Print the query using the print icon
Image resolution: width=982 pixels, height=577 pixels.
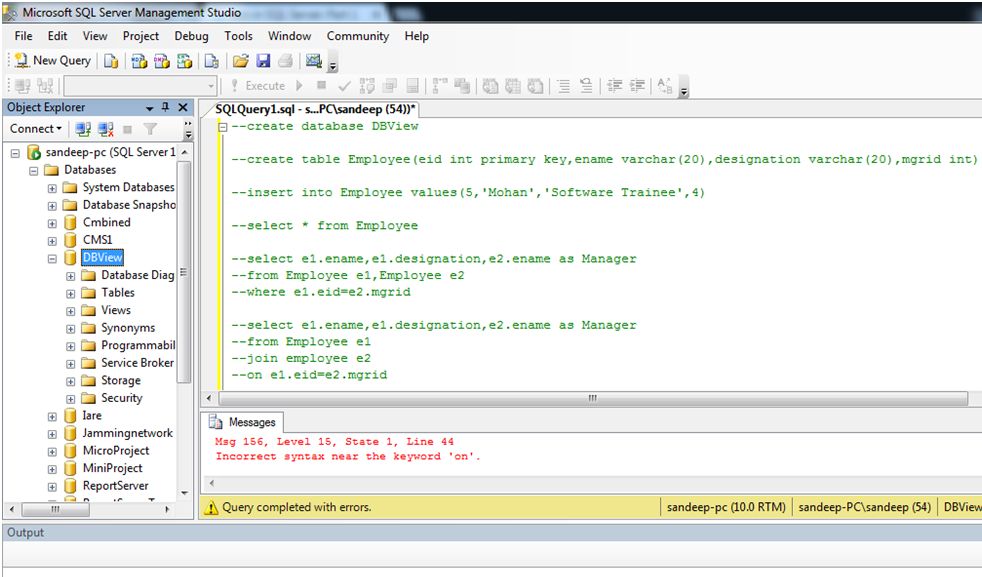click(286, 61)
